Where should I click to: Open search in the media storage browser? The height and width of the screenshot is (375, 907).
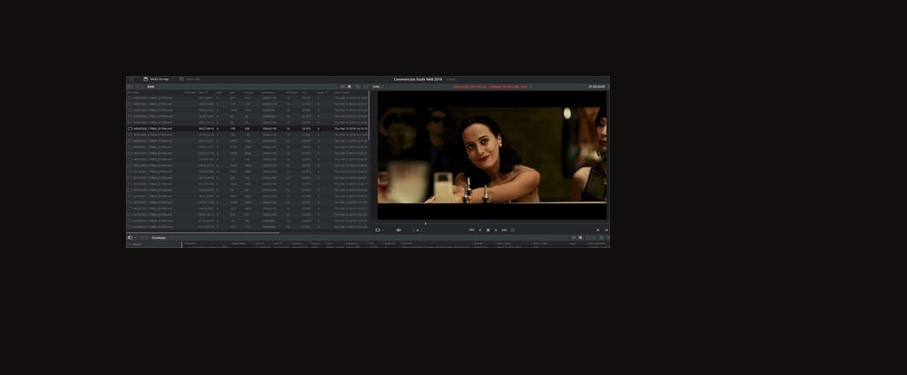tap(357, 87)
